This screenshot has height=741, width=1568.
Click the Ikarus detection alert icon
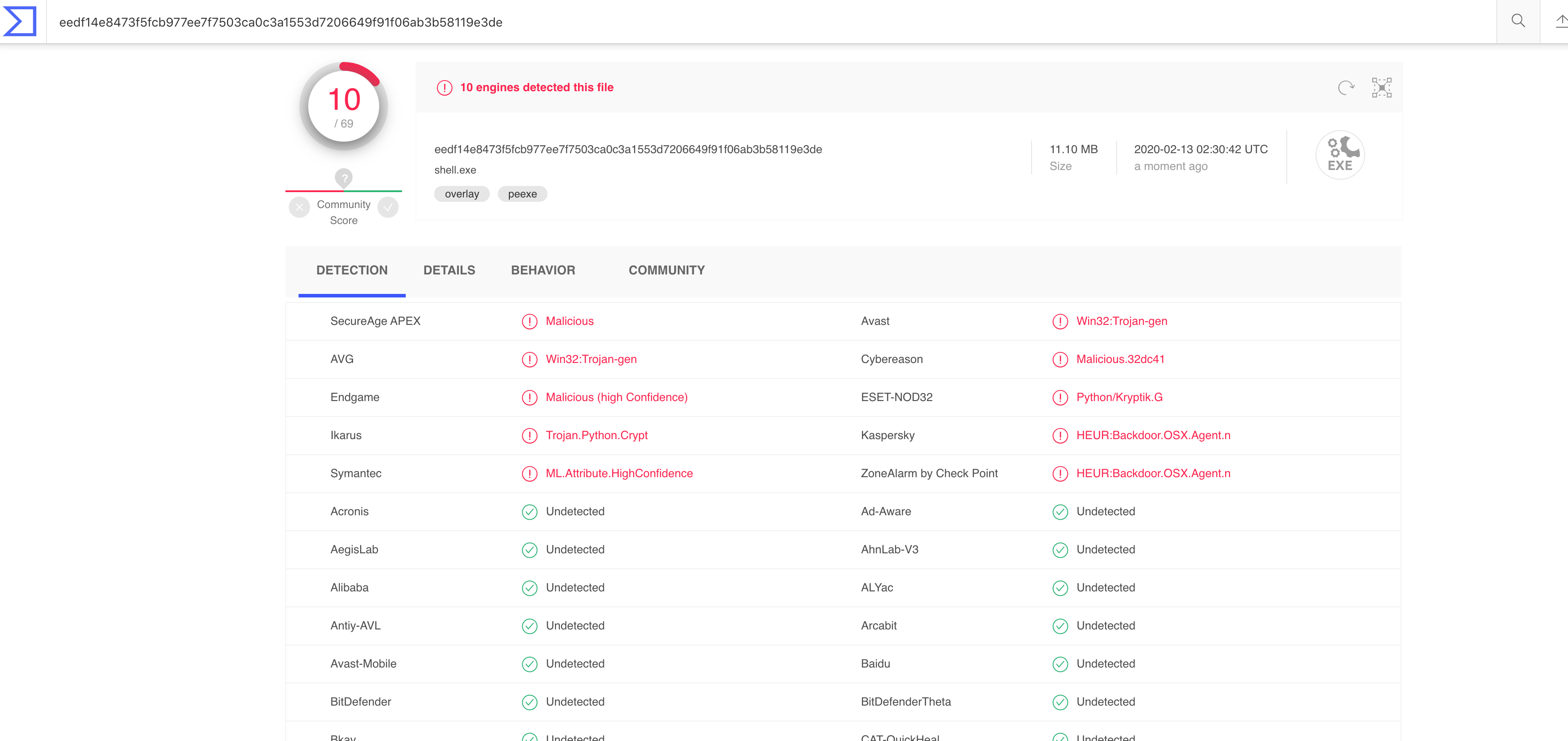pos(530,436)
